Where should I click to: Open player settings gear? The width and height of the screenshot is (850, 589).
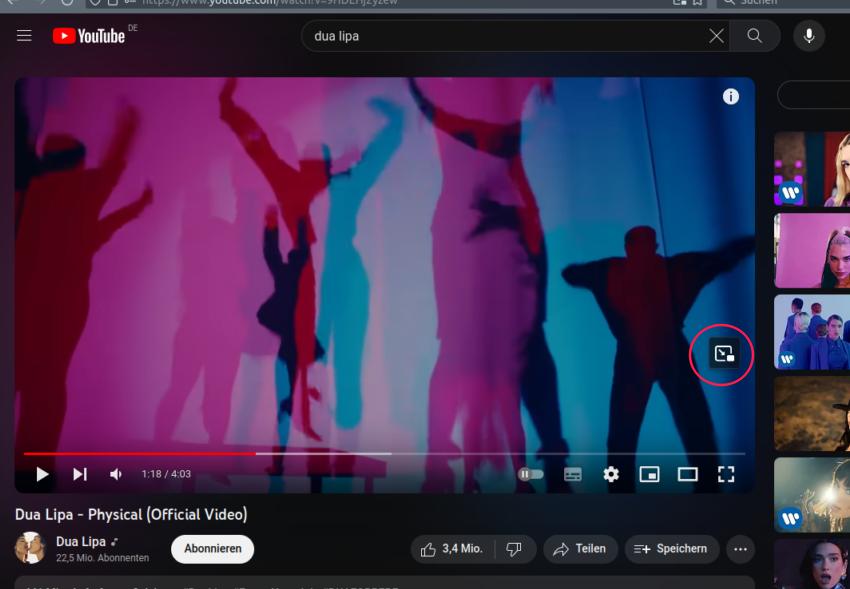[611, 475]
